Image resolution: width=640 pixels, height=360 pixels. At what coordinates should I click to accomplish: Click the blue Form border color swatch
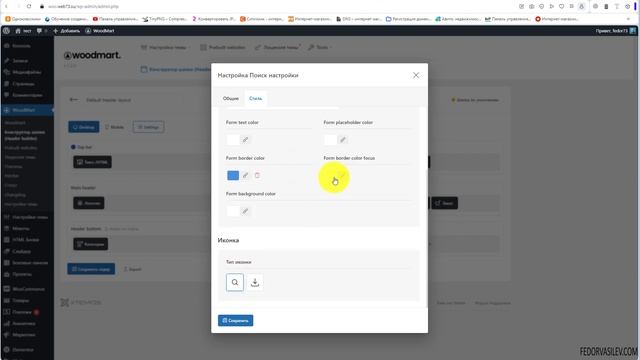point(233,176)
